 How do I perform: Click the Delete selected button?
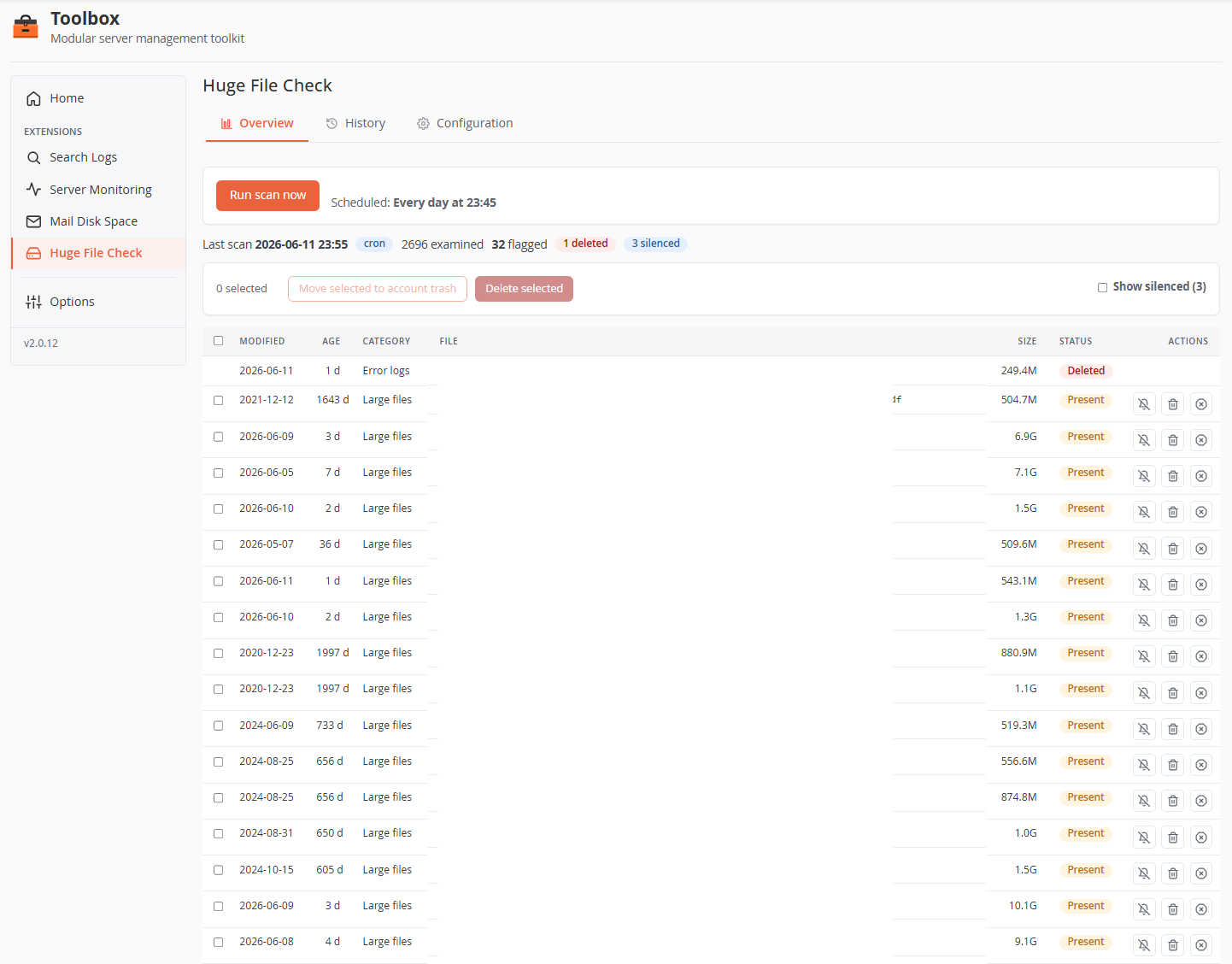point(524,289)
